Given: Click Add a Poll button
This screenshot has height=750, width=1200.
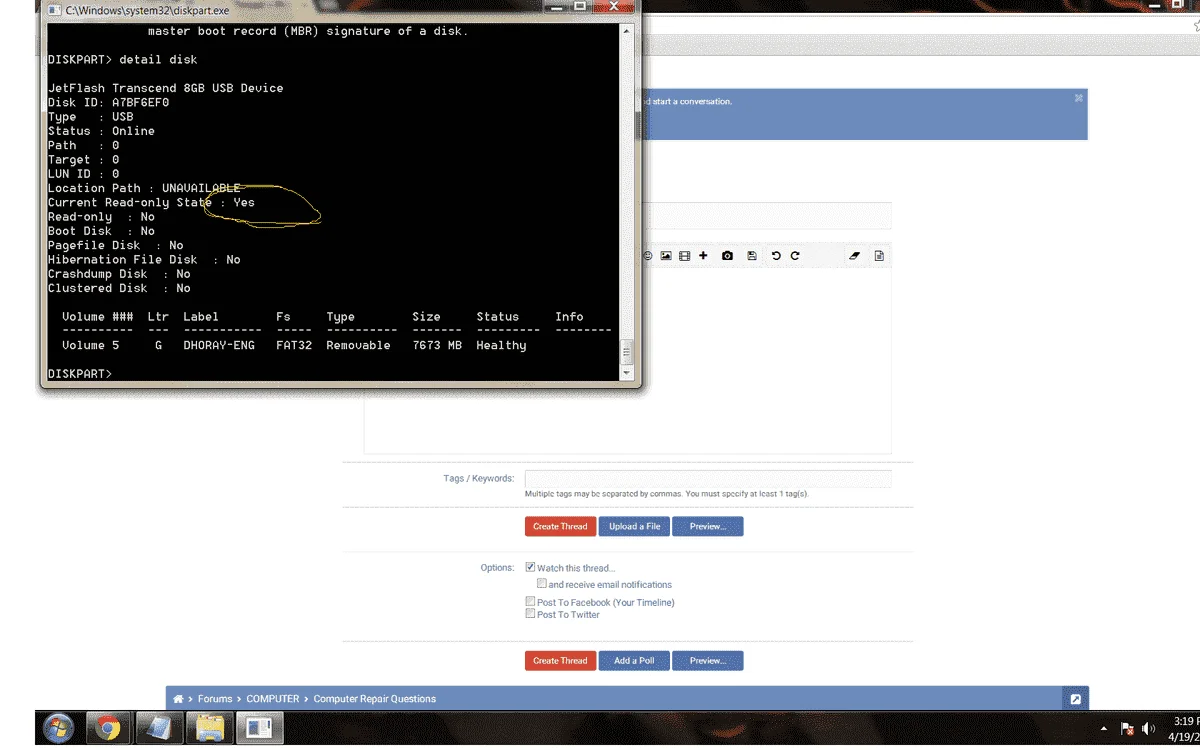Looking at the screenshot, I should tap(634, 661).
